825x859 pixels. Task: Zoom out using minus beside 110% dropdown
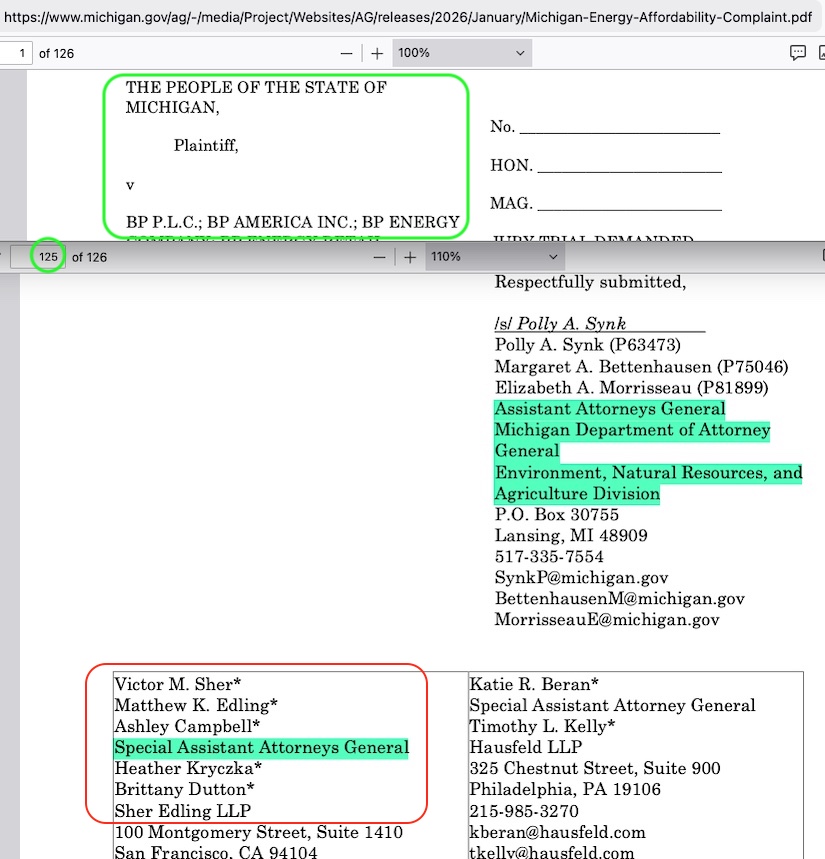click(x=379, y=257)
